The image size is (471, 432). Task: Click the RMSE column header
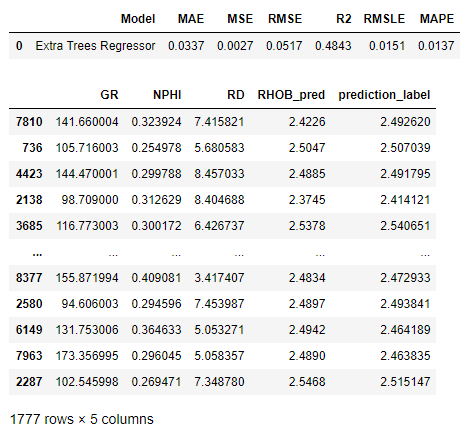tap(285, 19)
